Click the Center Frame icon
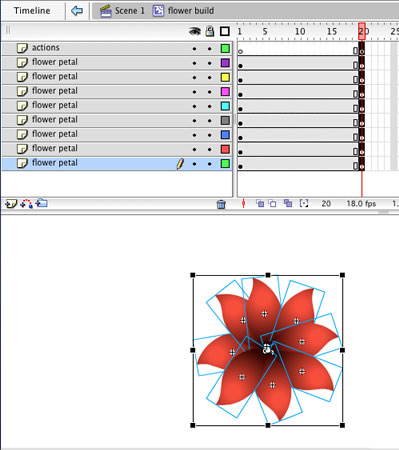 243,203
